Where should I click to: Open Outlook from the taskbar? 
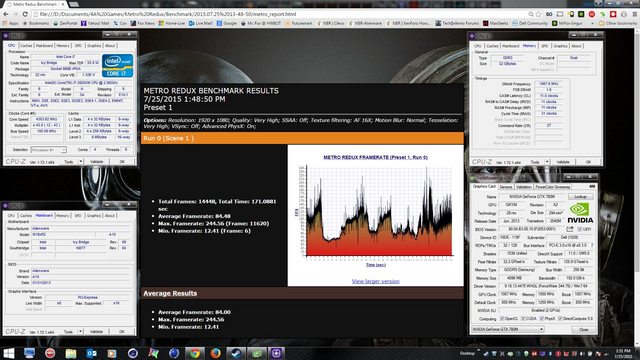pyautogui.click(x=91, y=353)
